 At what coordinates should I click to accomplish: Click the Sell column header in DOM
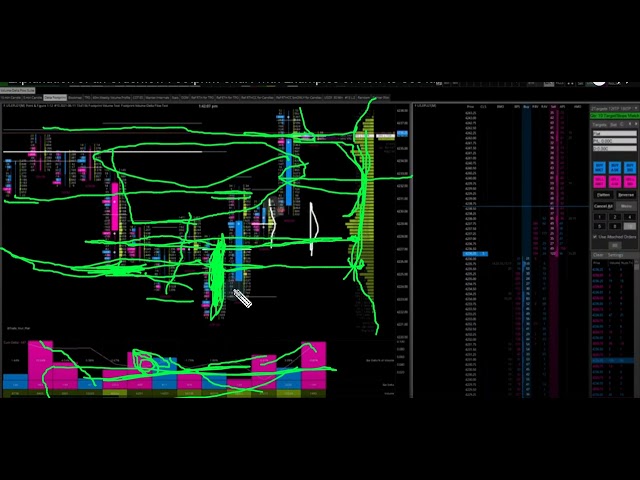tap(551, 105)
